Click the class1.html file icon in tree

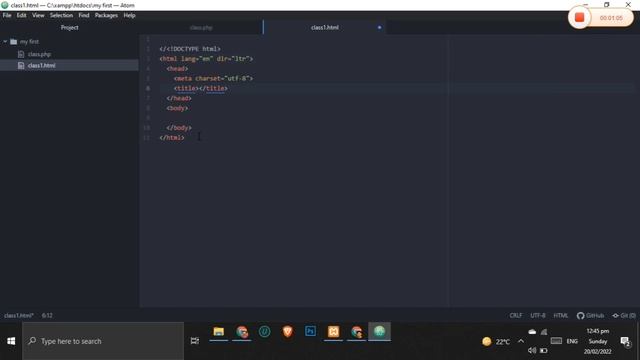(21, 65)
